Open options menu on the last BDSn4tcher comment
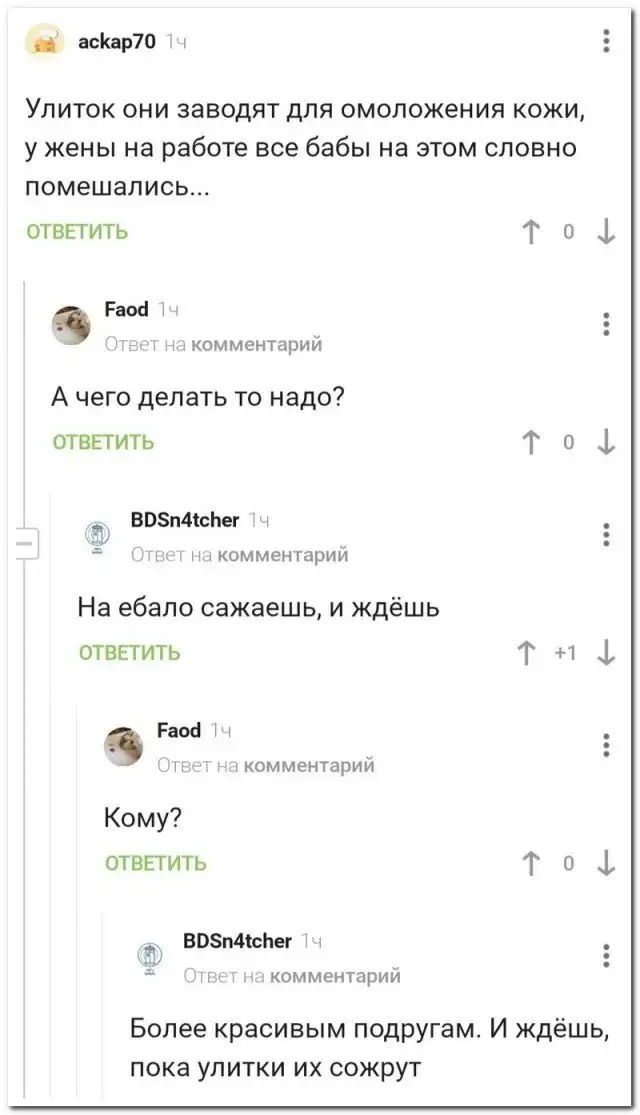This screenshot has width=640, height=1115. coord(606,955)
